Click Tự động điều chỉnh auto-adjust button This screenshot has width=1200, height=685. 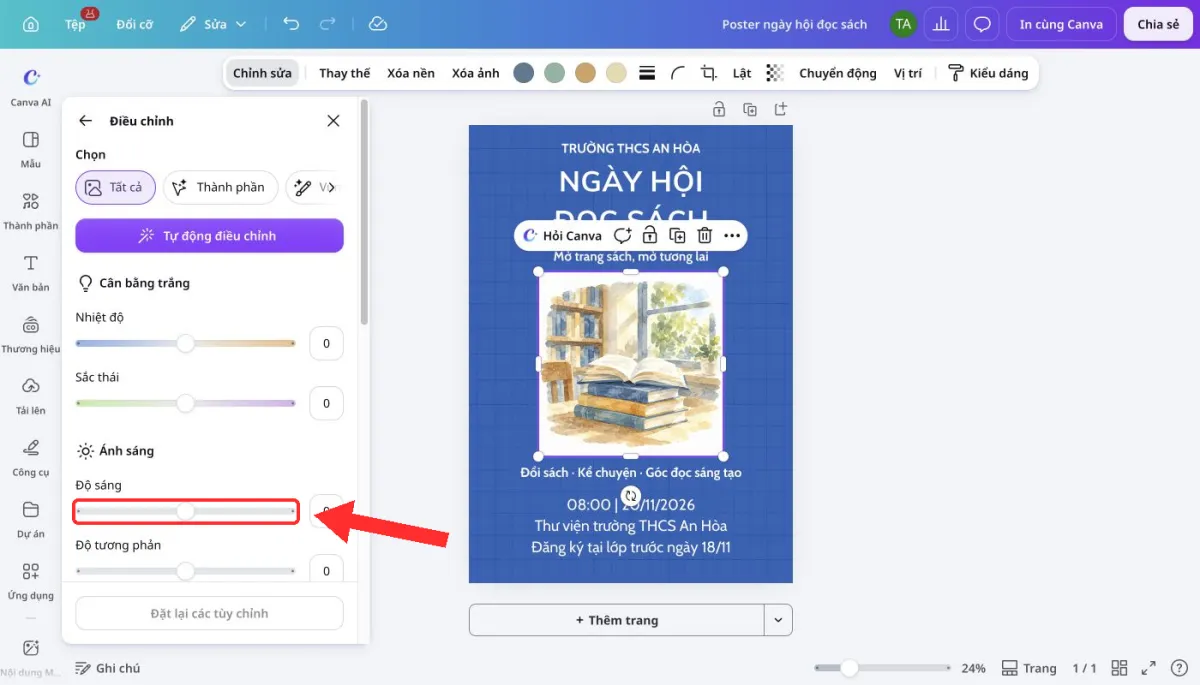210,236
